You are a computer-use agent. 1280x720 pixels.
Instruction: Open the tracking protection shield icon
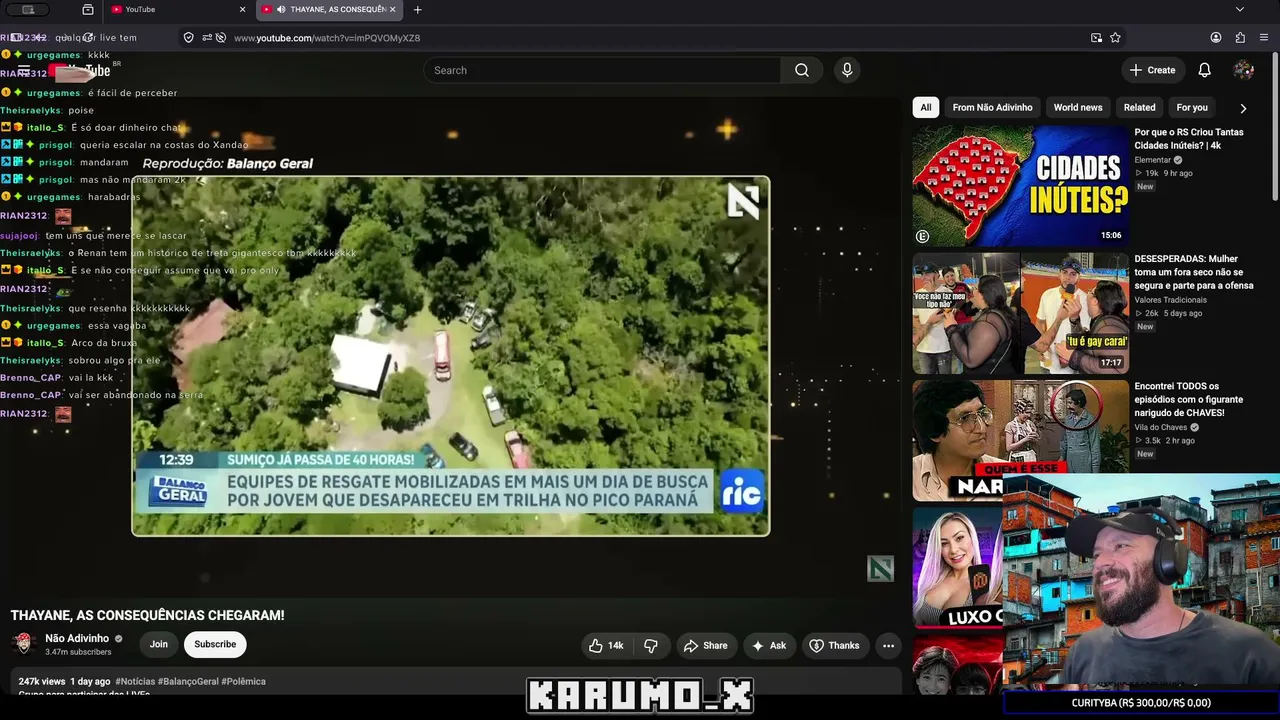tap(188, 38)
